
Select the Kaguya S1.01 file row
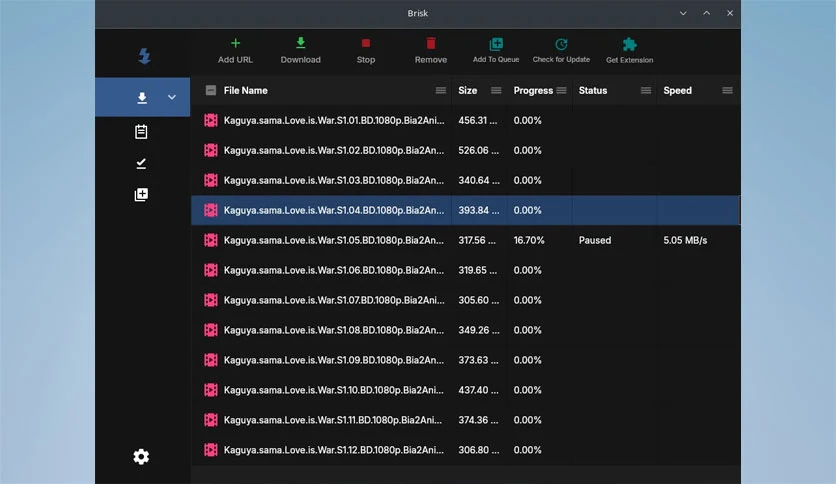[x=465, y=120]
